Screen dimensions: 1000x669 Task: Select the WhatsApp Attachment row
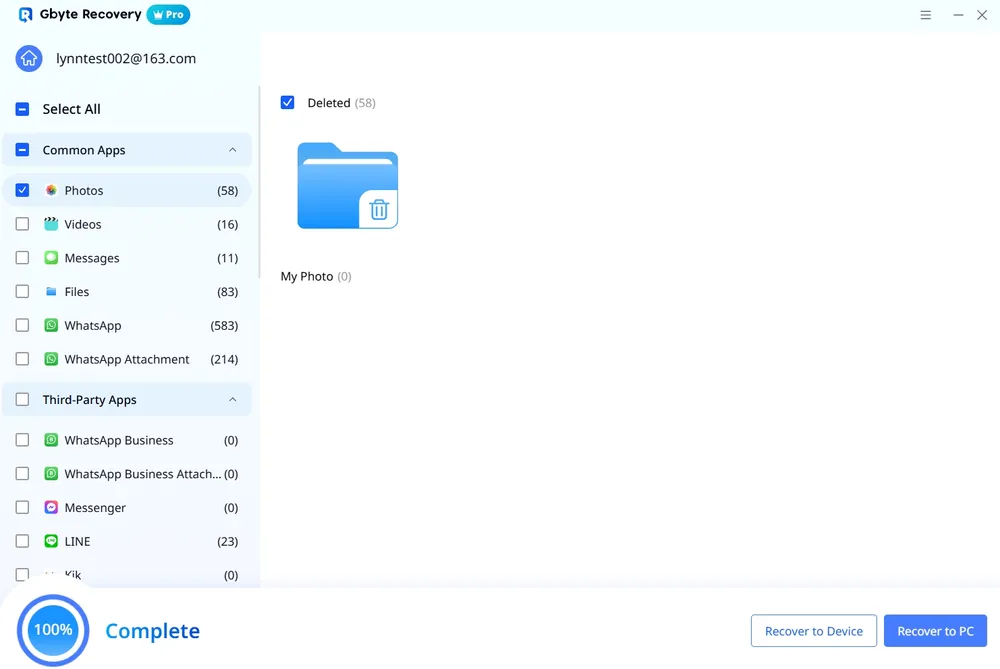click(x=127, y=359)
